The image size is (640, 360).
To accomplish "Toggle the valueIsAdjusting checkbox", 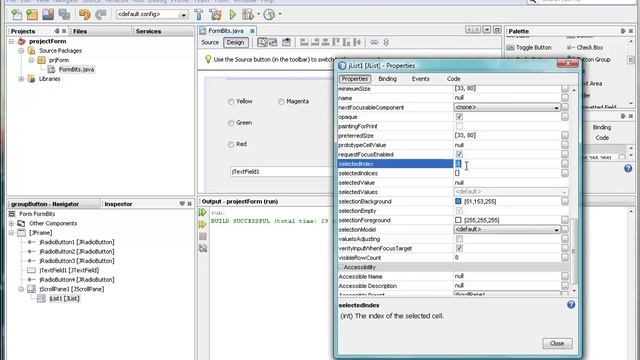I will tap(459, 239).
